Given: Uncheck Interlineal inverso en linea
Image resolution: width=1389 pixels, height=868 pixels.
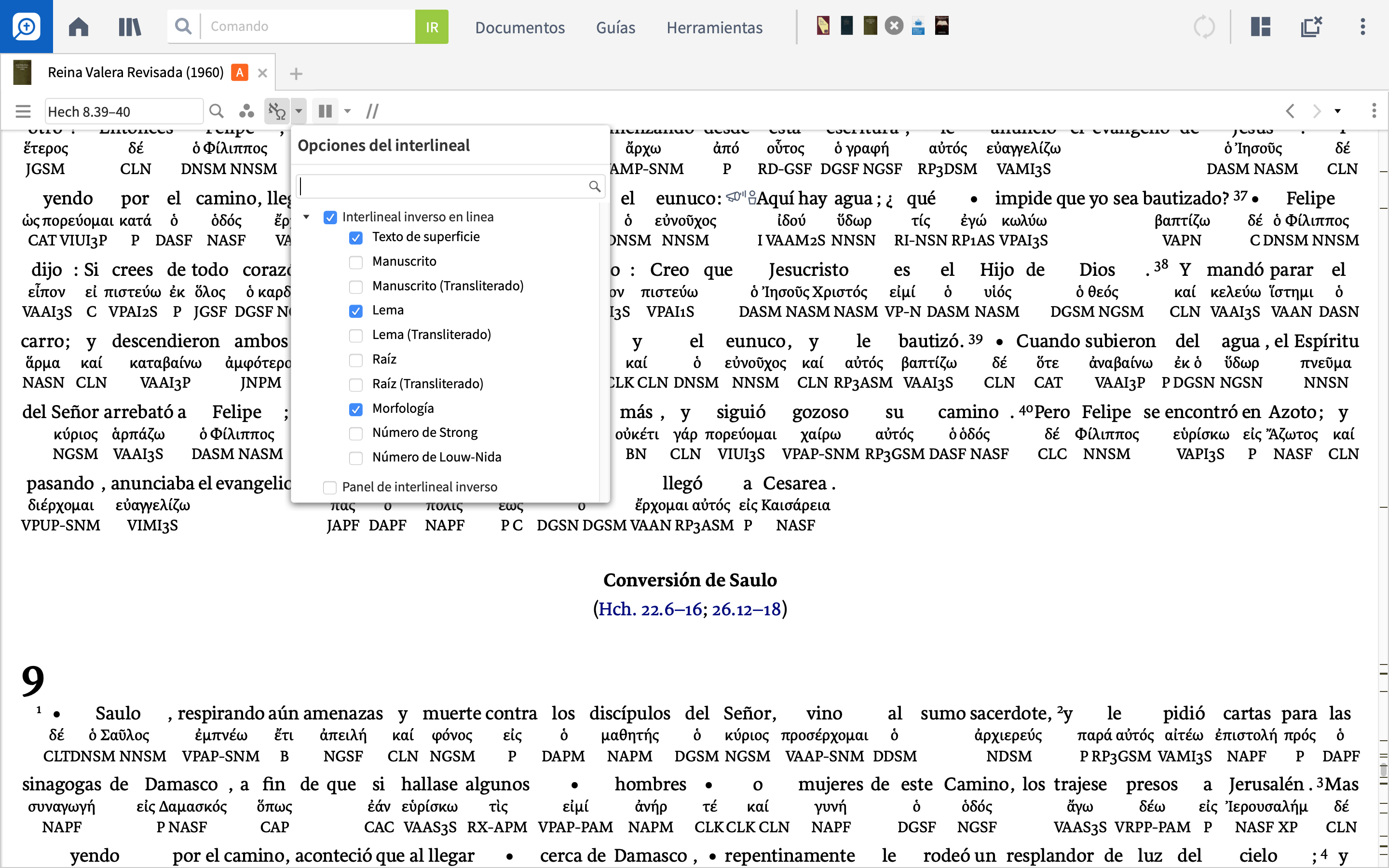Looking at the screenshot, I should click(330, 217).
